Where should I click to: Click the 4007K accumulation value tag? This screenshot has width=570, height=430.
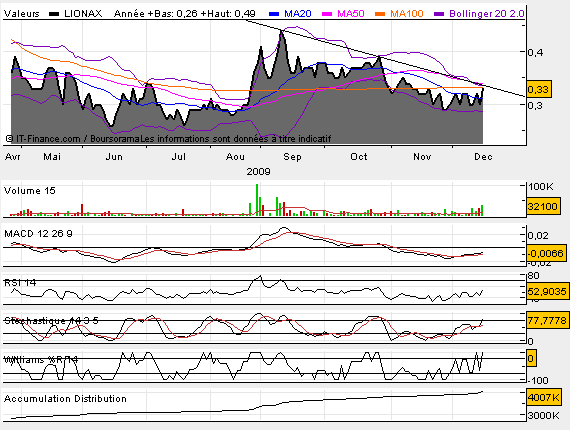(x=544, y=398)
